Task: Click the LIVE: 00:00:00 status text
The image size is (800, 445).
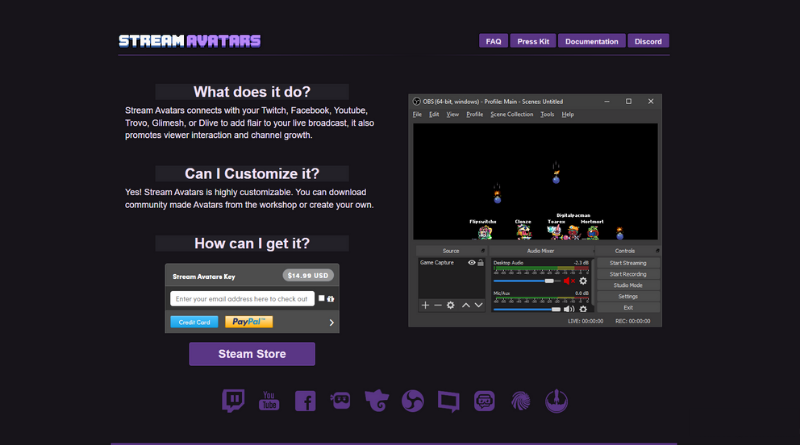Action: coord(585,321)
